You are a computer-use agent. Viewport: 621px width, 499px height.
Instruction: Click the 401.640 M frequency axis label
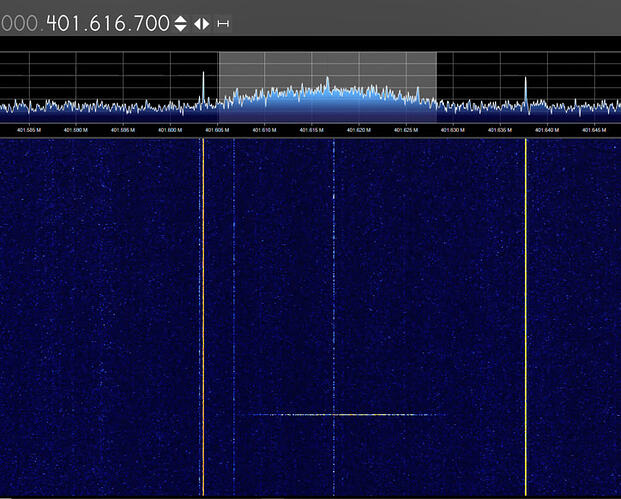tap(547, 130)
